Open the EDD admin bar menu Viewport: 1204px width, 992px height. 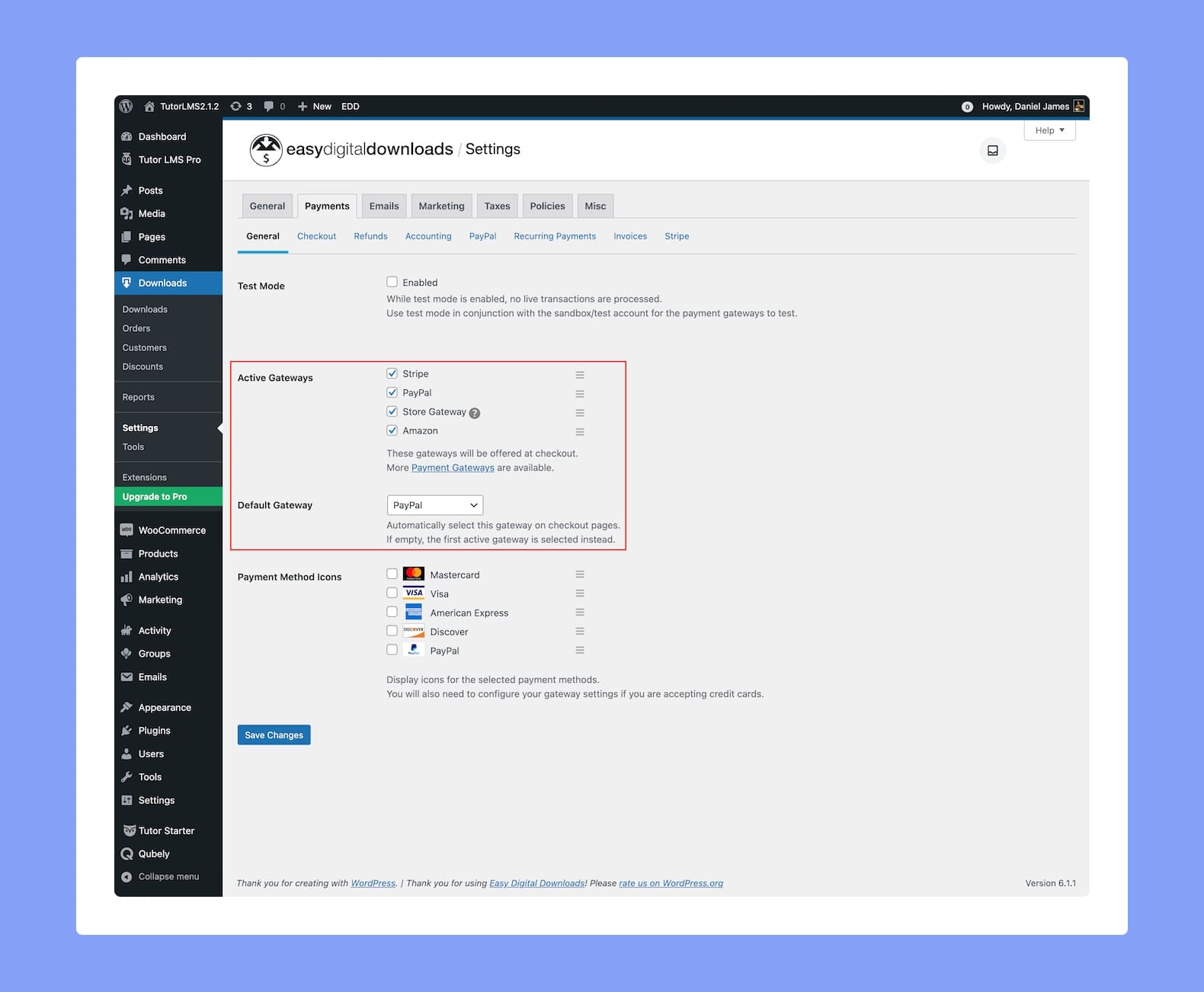click(x=351, y=107)
